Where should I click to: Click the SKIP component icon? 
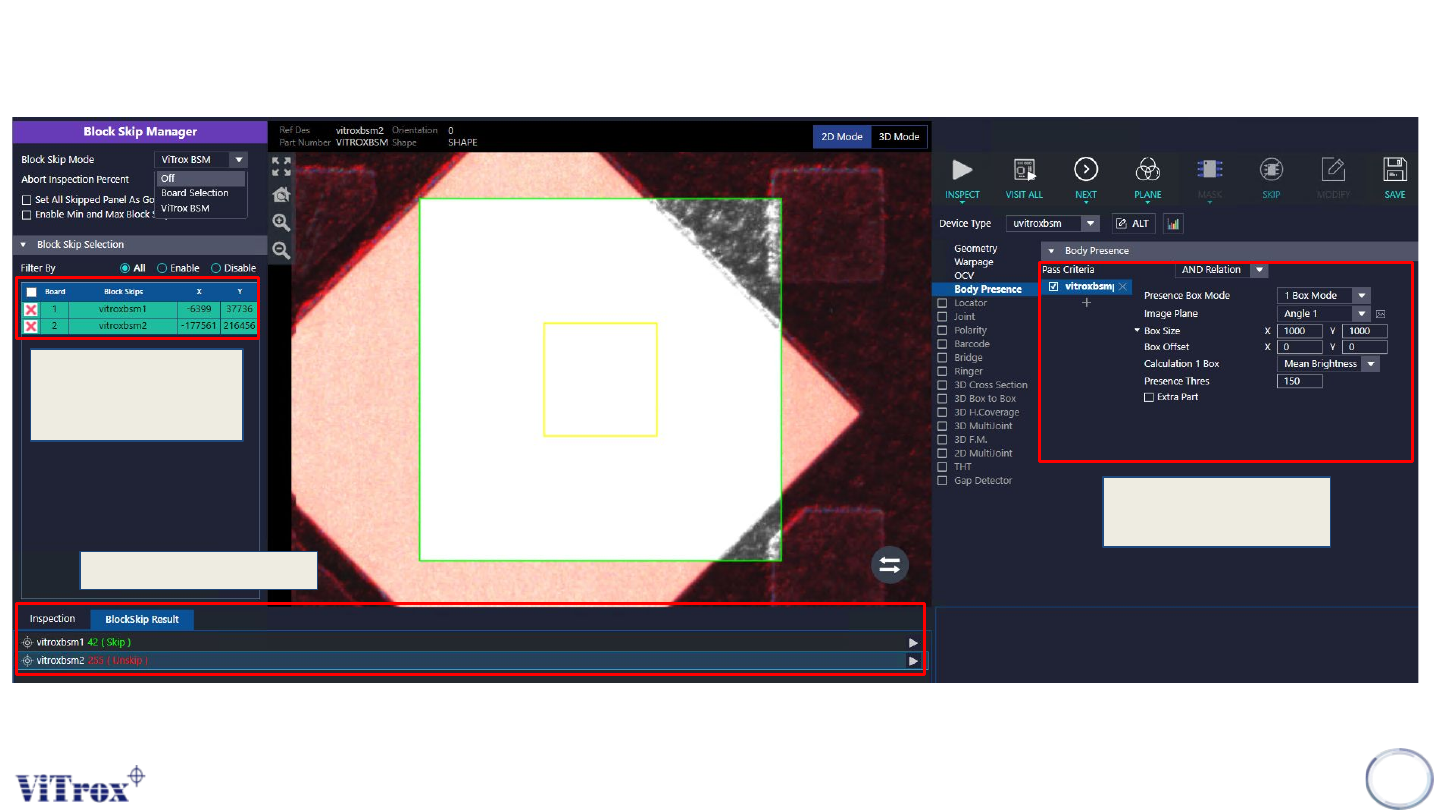tap(1271, 170)
